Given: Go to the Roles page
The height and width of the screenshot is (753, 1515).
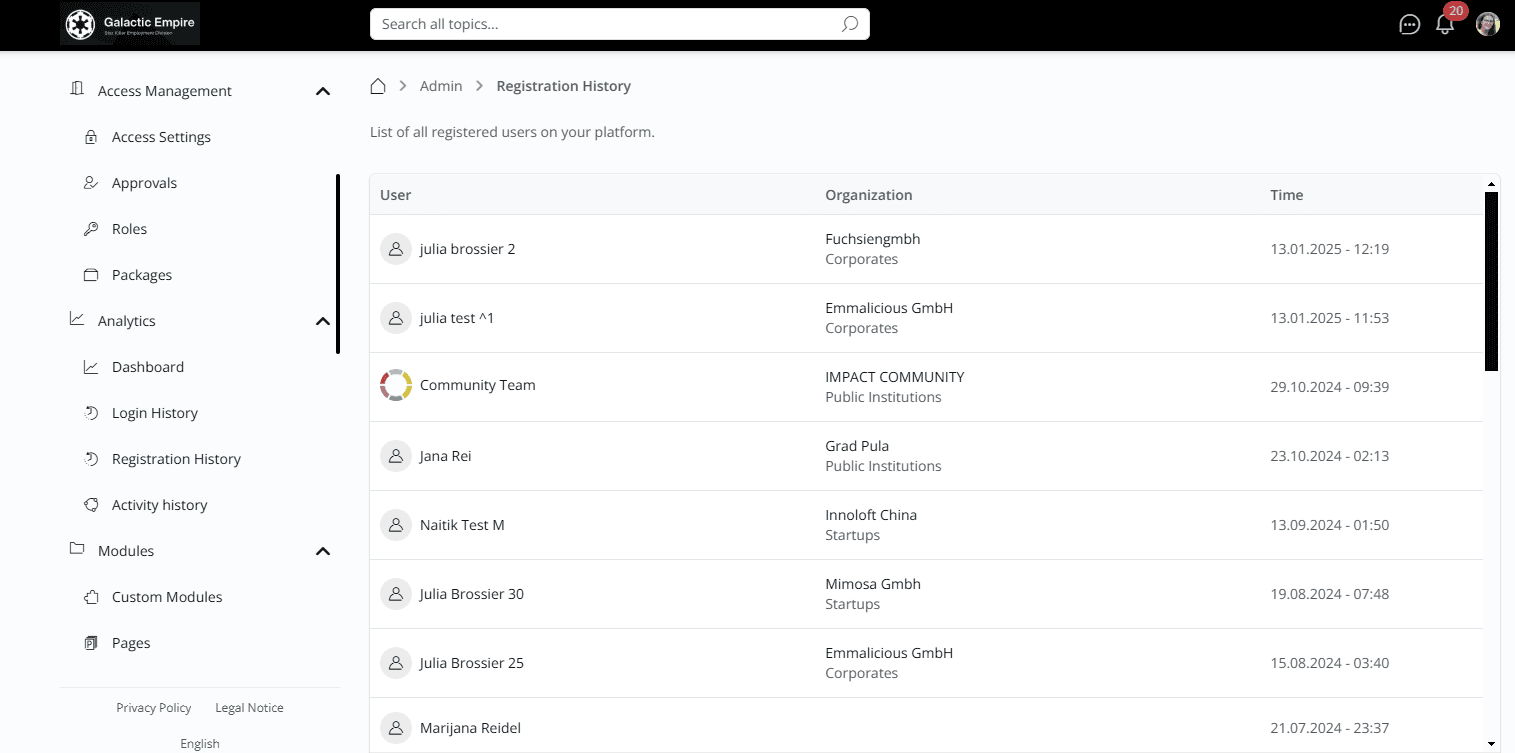Looking at the screenshot, I should click(x=129, y=229).
